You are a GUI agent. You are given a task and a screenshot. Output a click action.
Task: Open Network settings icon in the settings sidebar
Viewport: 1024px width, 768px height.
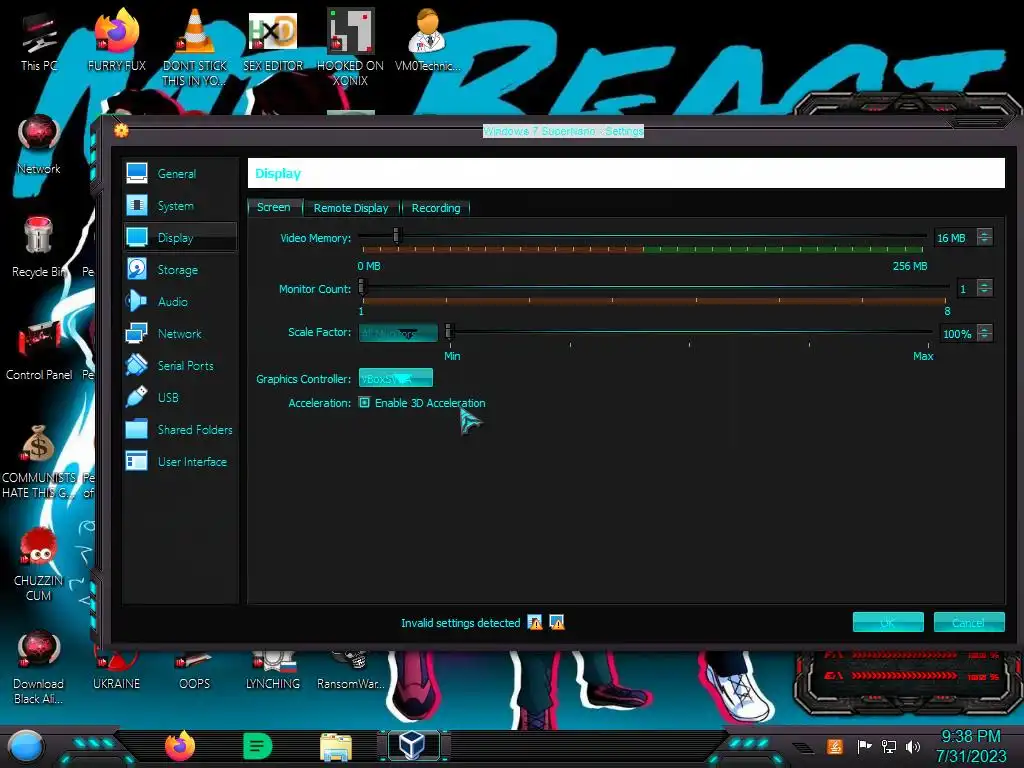point(136,333)
